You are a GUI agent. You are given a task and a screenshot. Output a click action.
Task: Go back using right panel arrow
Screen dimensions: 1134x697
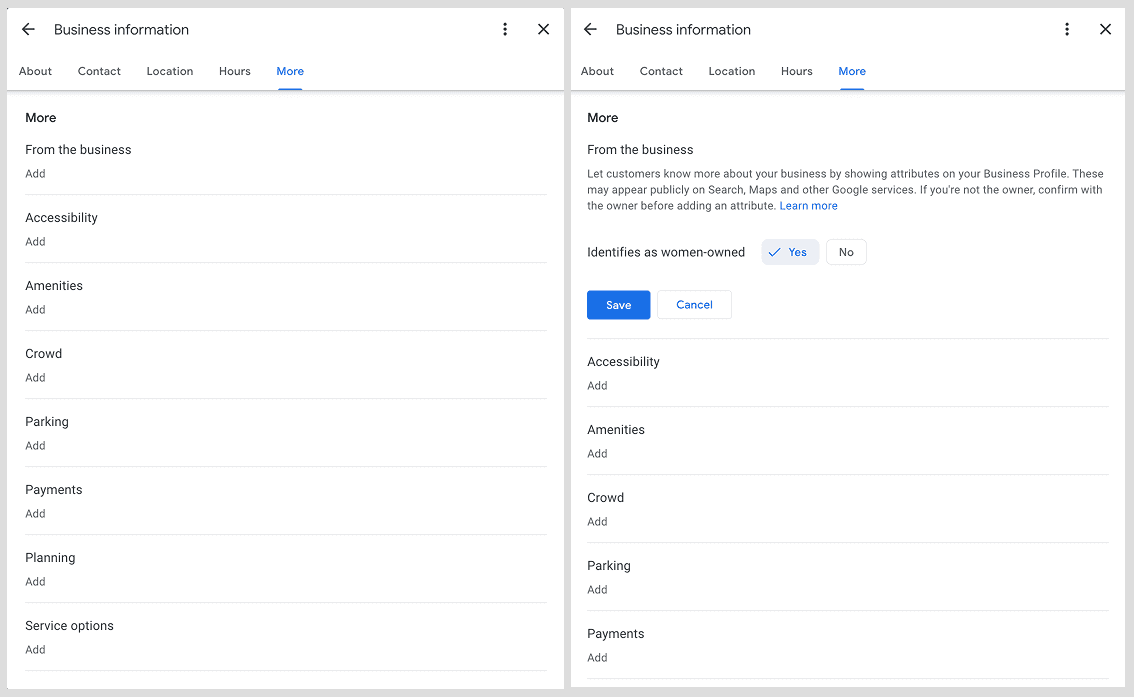point(590,30)
